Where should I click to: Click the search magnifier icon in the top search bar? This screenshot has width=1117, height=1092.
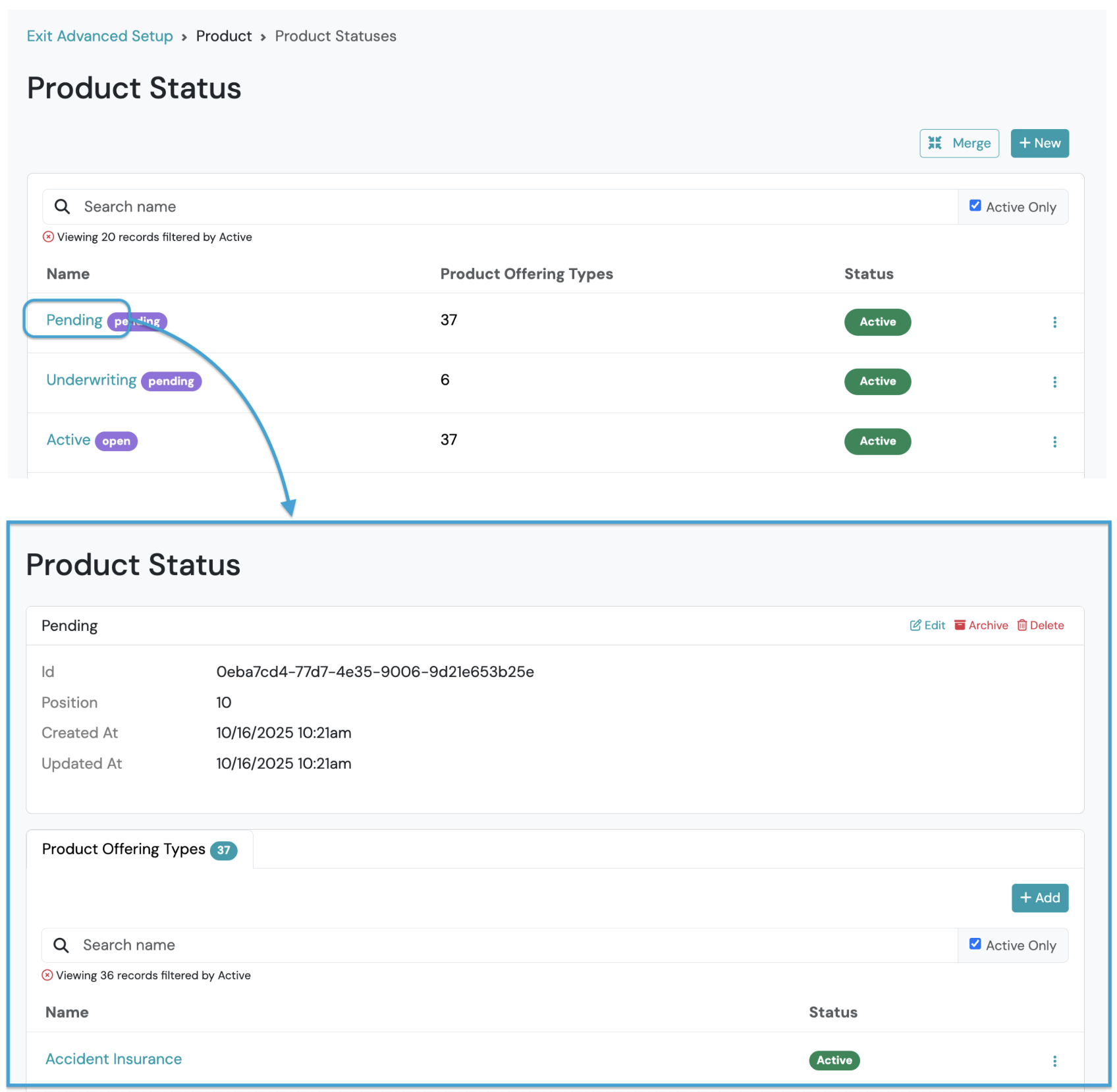(62, 207)
